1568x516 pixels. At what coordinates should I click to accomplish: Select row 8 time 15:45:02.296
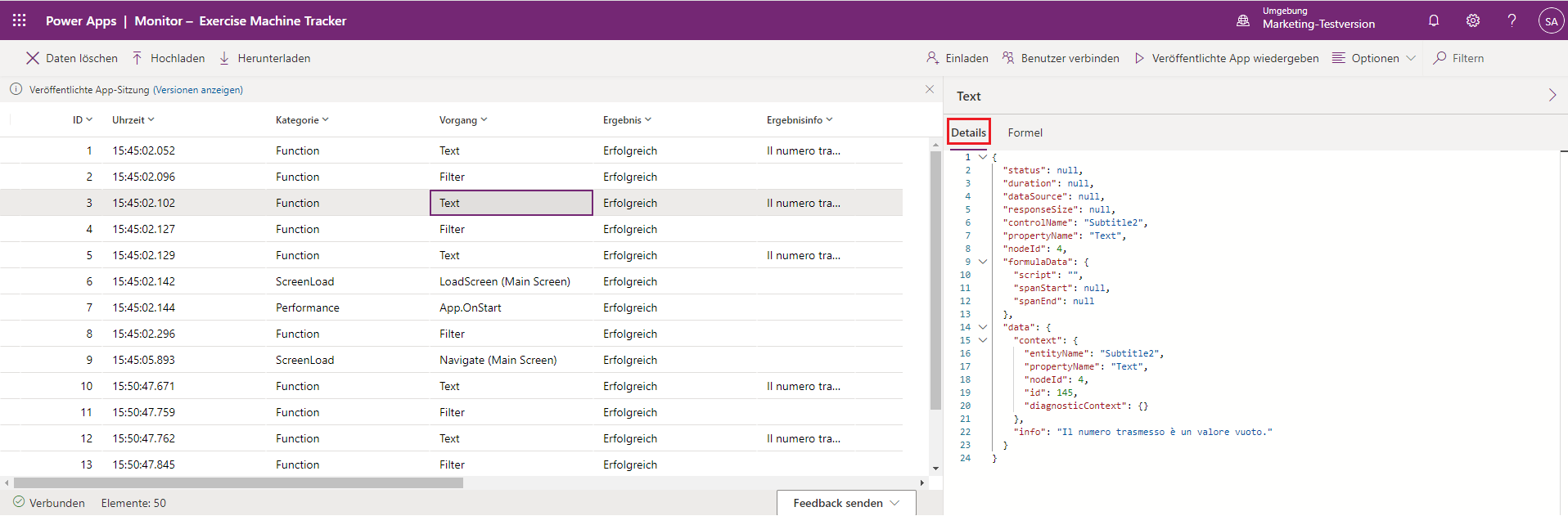point(144,334)
